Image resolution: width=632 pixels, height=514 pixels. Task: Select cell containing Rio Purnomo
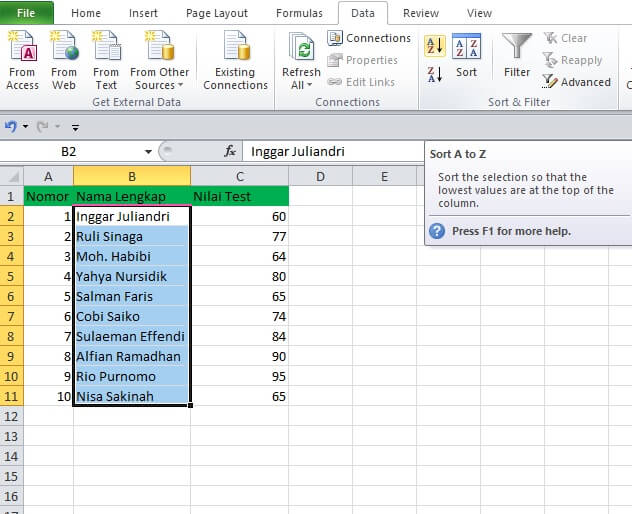tap(132, 376)
